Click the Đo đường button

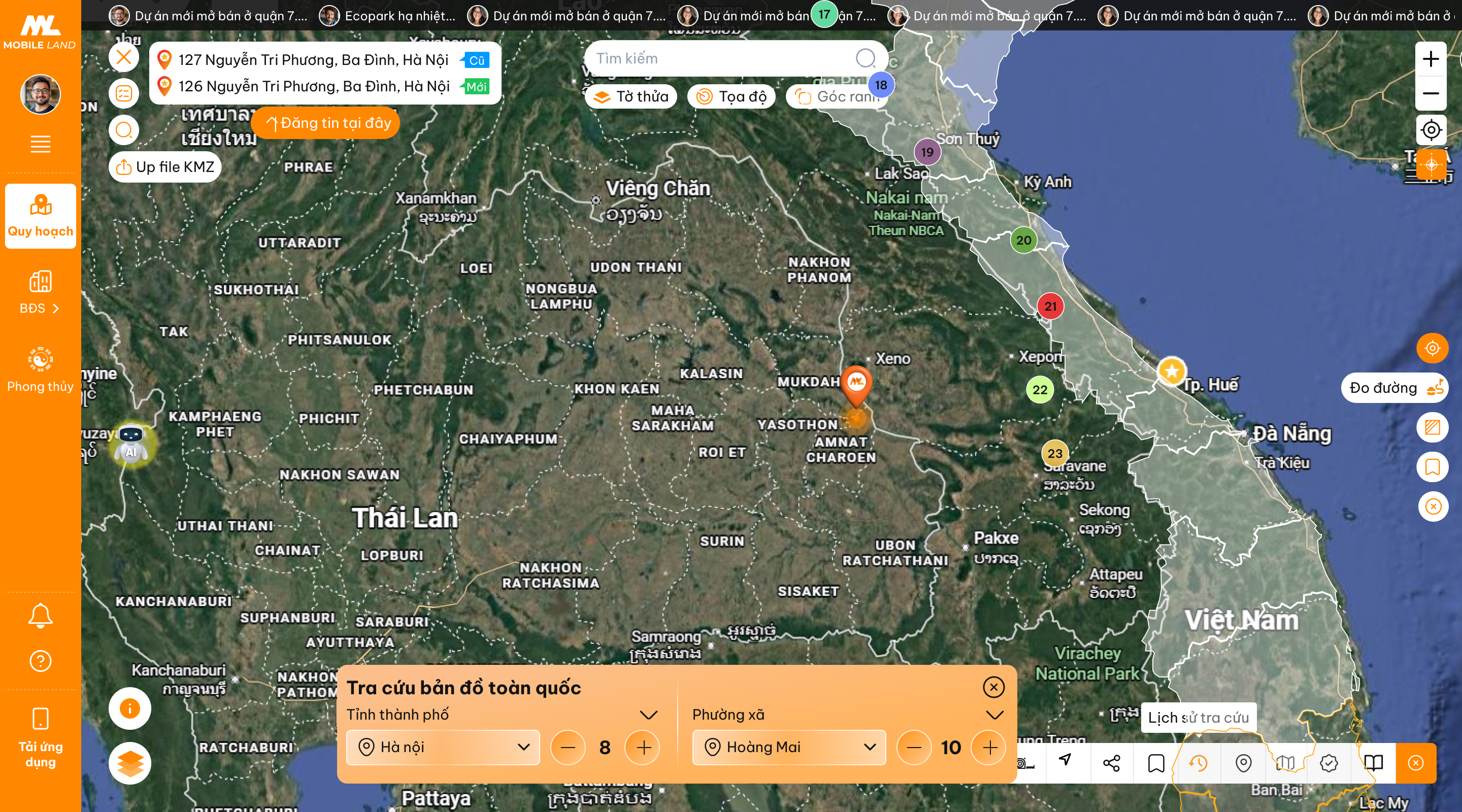tap(1394, 388)
